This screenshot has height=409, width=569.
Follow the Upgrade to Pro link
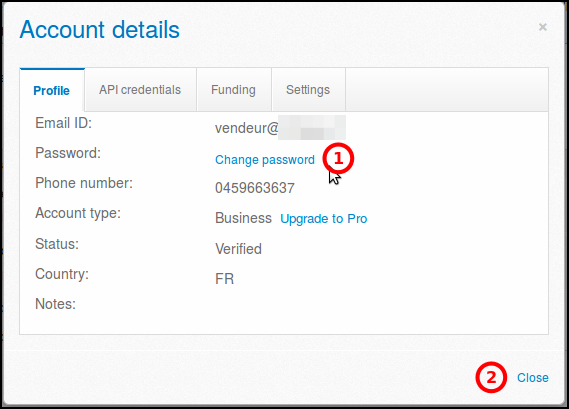pos(324,219)
